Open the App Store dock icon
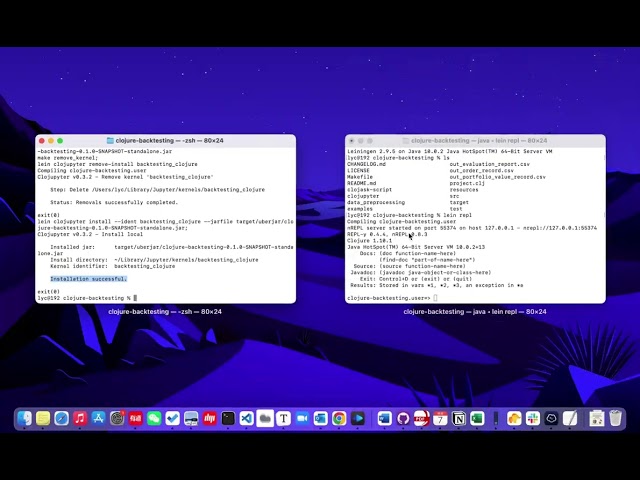This screenshot has height=480, width=640. coord(98,418)
